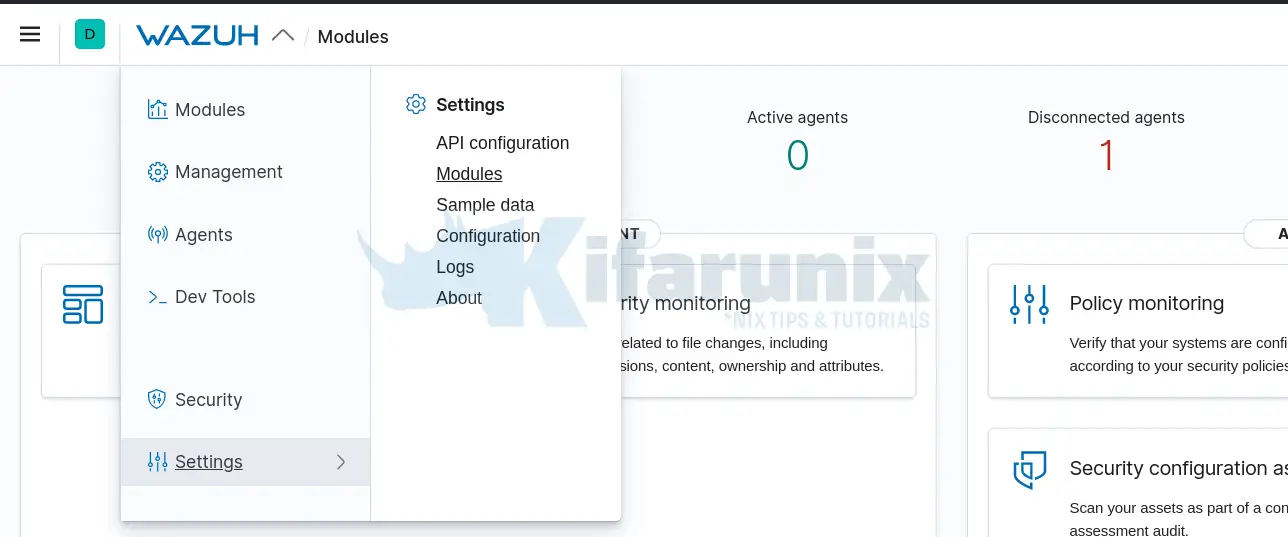
Task: Click the Agents broadcast icon
Action: coord(157,235)
